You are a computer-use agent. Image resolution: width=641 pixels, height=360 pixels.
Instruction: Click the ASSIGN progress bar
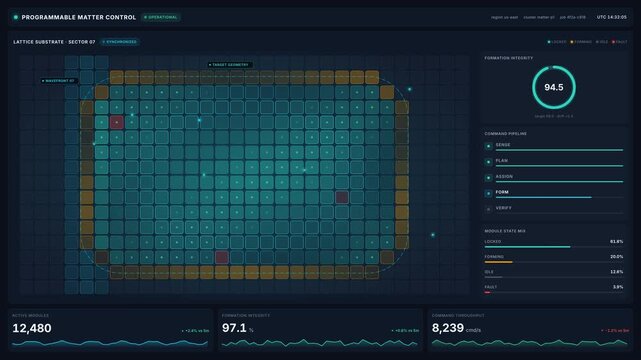click(x=559, y=181)
